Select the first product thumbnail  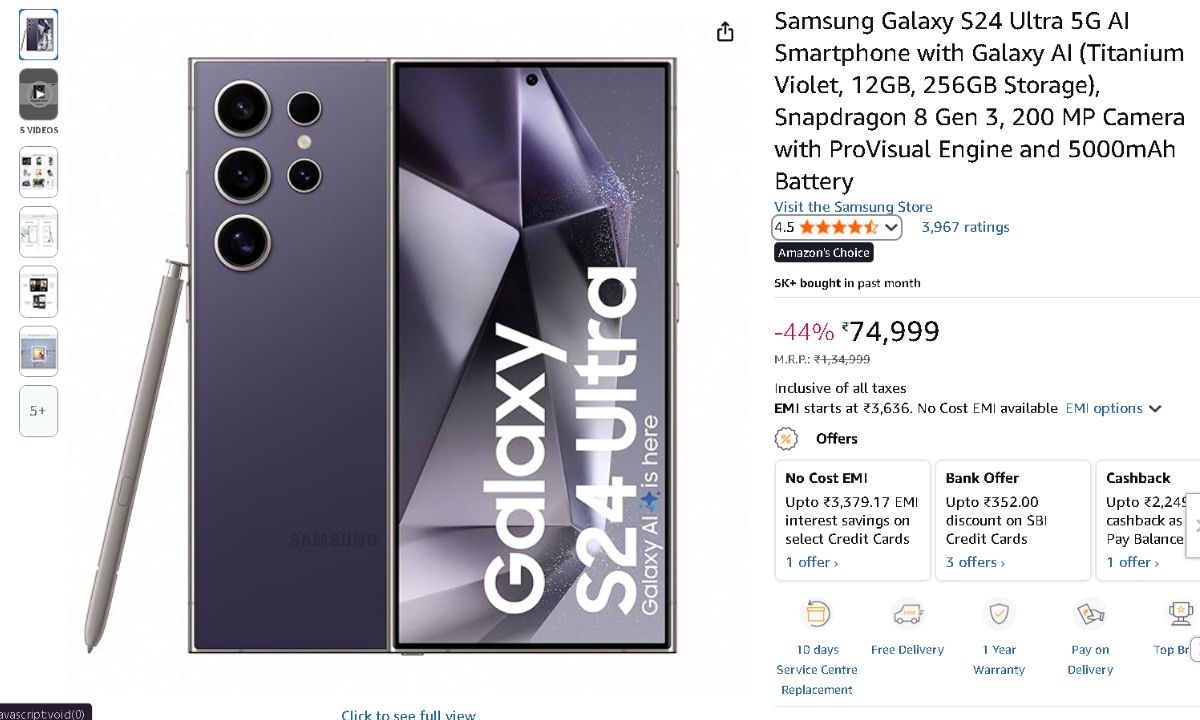coord(39,35)
